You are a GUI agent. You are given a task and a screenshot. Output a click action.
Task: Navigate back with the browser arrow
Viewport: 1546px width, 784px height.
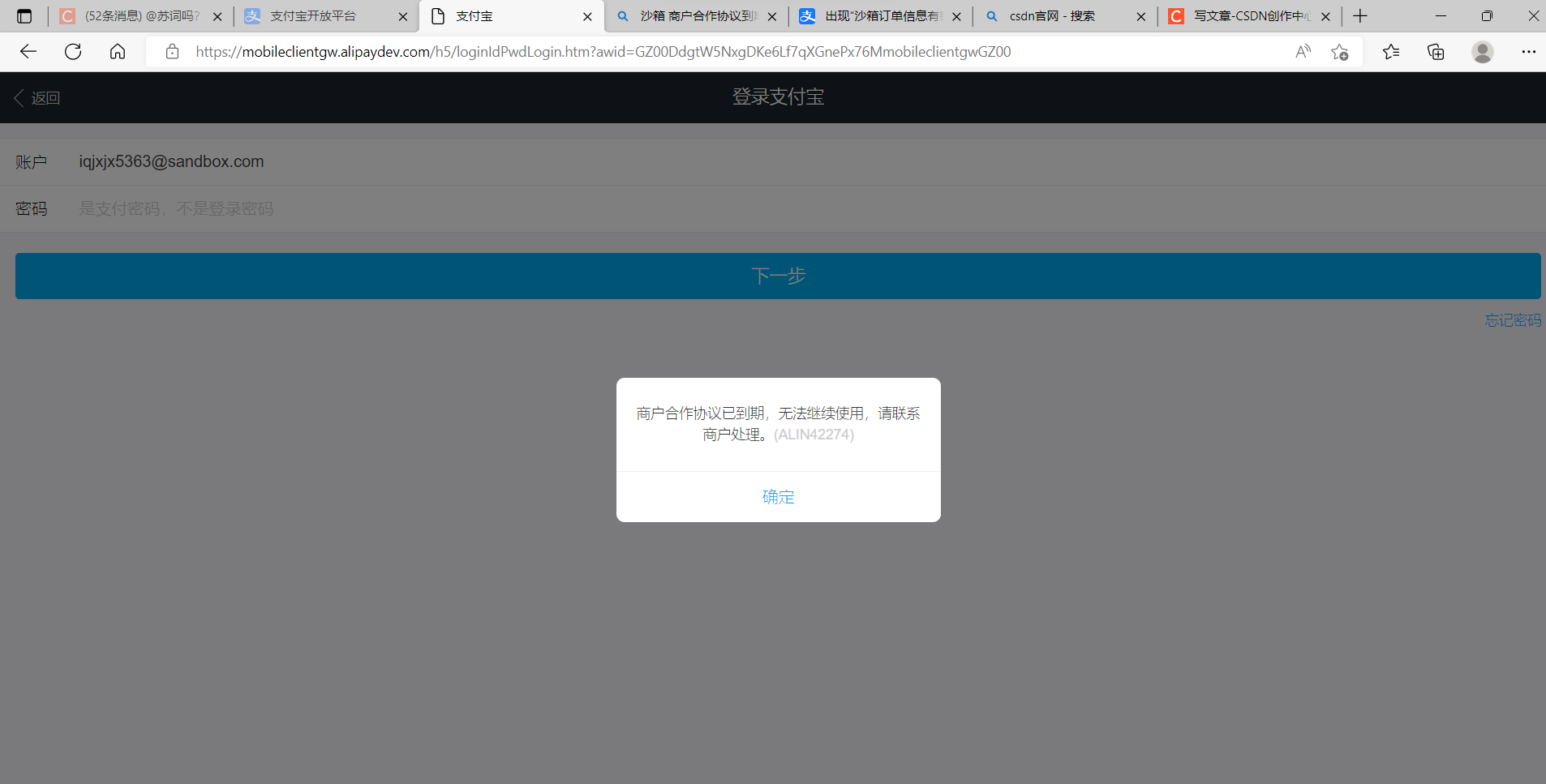(28, 51)
